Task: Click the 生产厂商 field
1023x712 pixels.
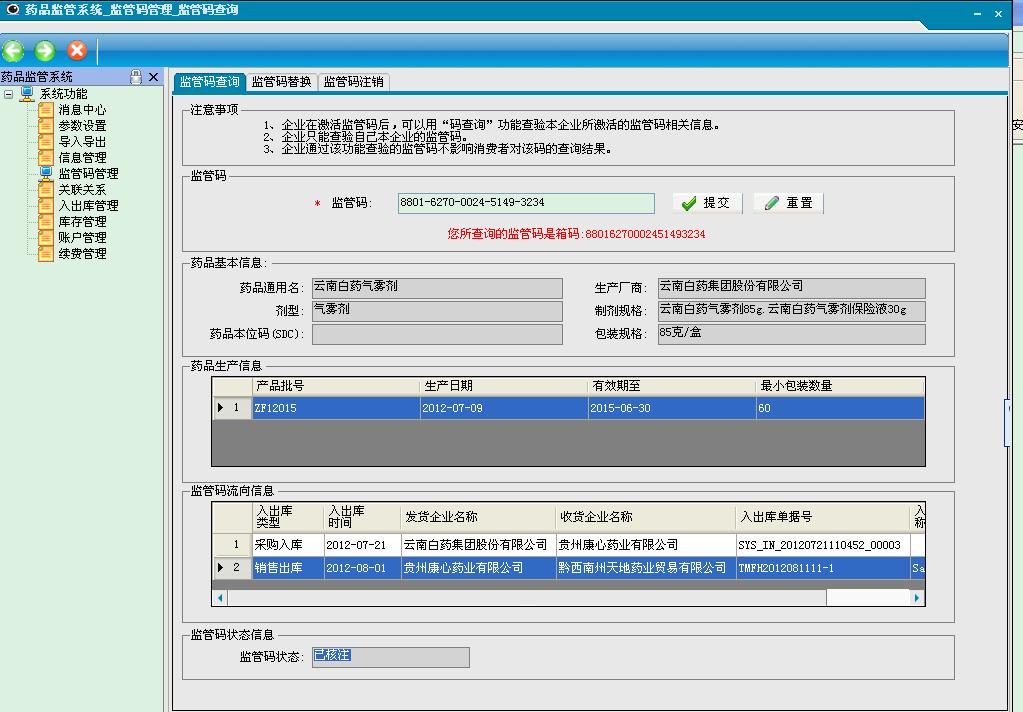Action: click(791, 288)
